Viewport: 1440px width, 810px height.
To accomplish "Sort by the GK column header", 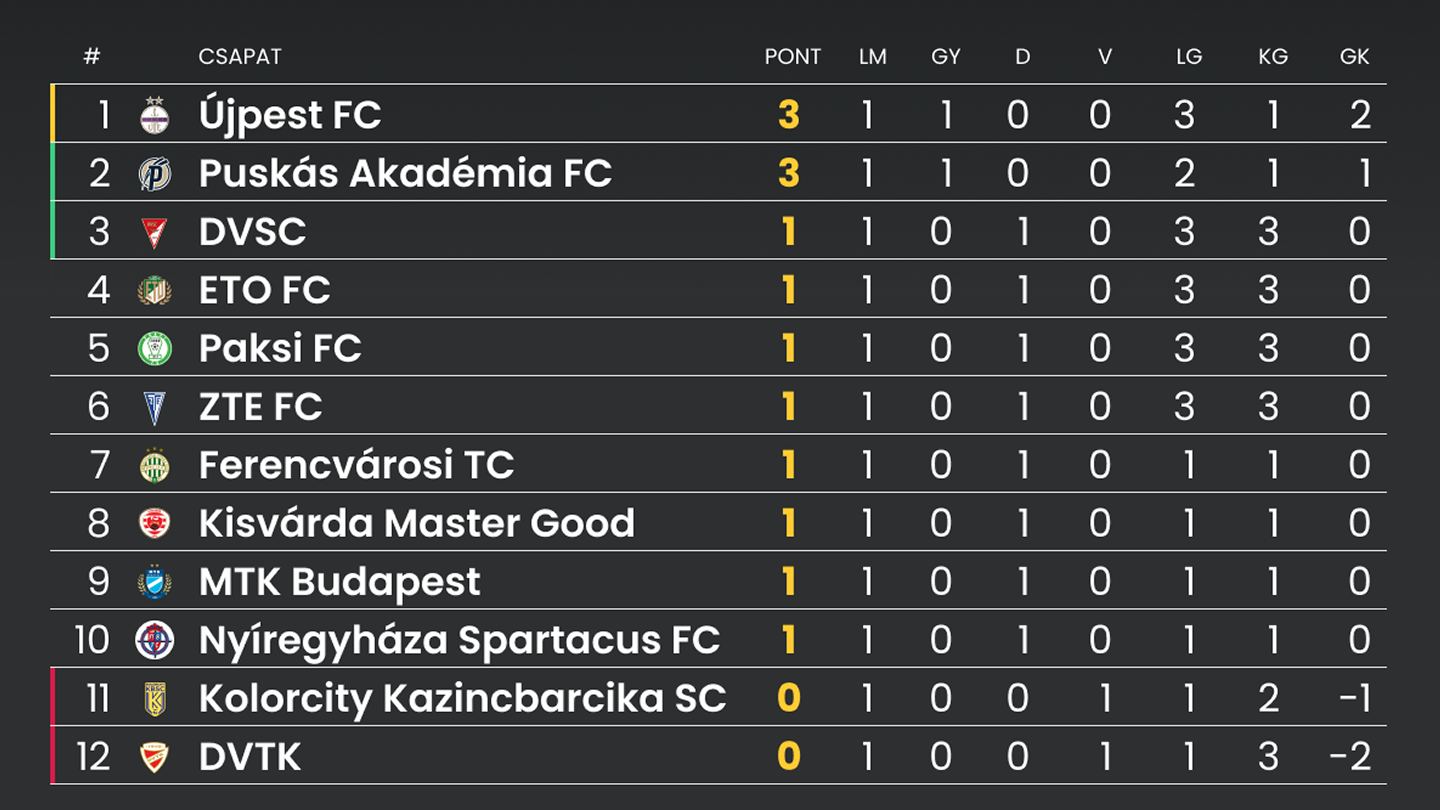I will click(1354, 57).
